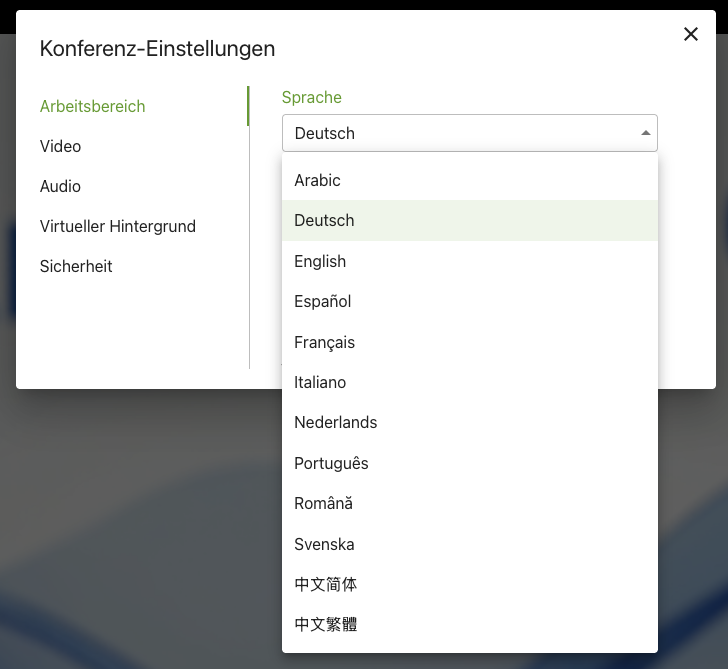Choose Español from the dropdown list
The width and height of the screenshot is (728, 669).
click(323, 301)
